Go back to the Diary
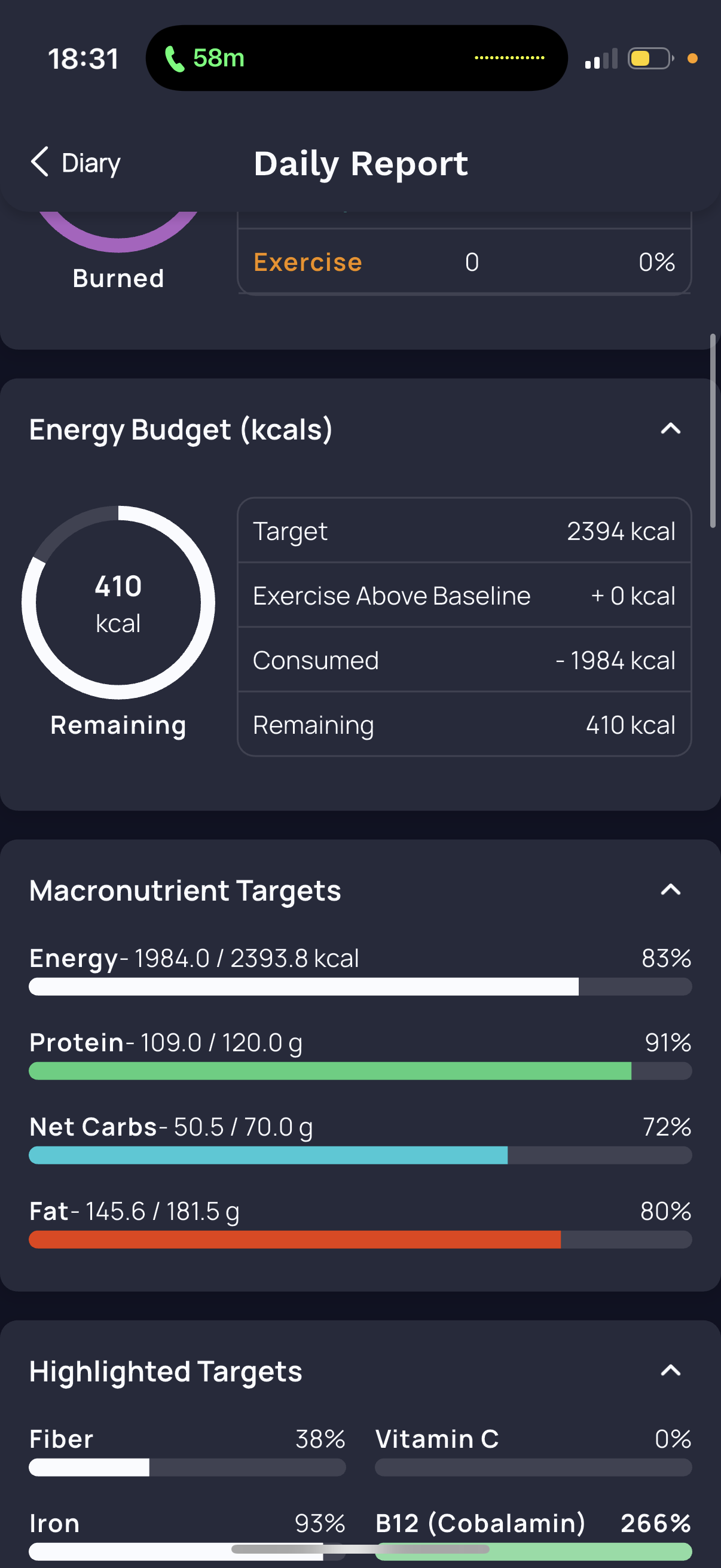Screen dimensions: 721x1568 click(x=75, y=163)
